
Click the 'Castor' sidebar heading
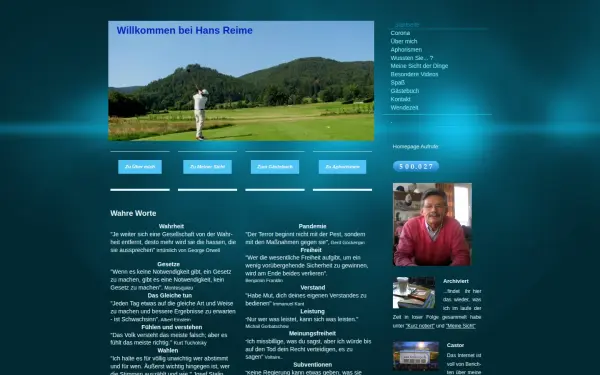point(455,345)
